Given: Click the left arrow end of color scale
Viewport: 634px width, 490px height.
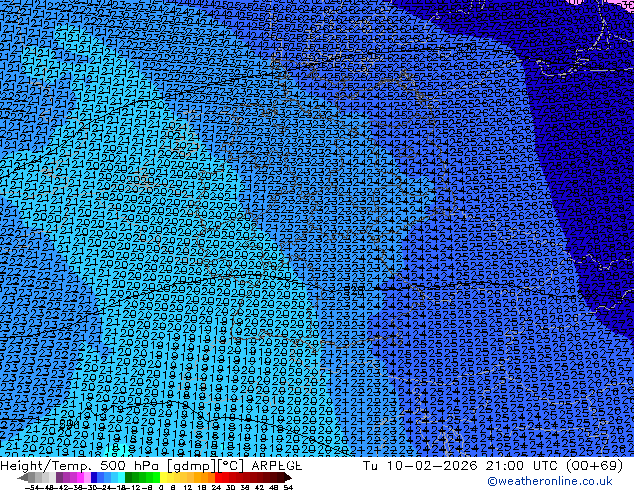Looking at the screenshot, I should [23, 477].
